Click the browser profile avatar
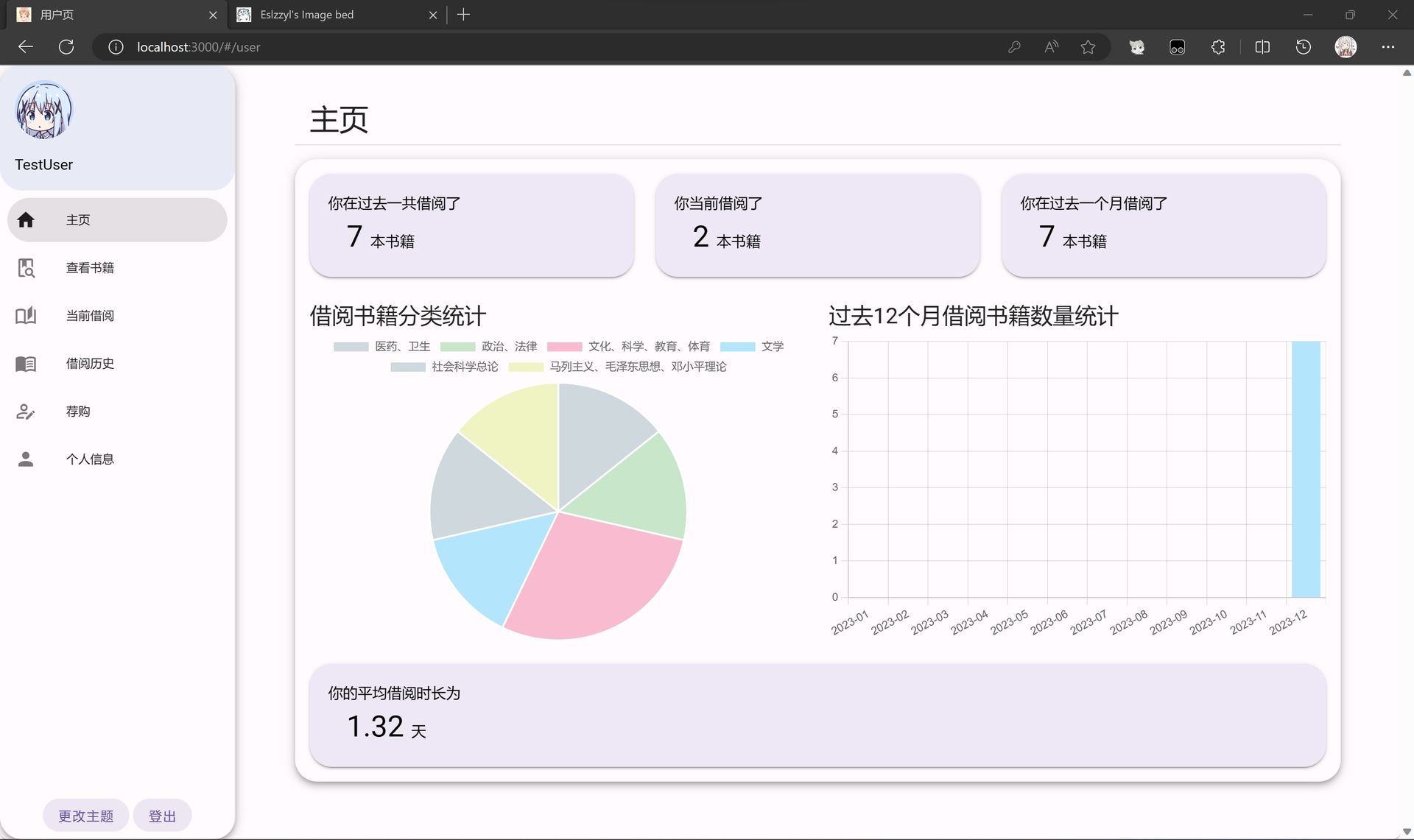This screenshot has width=1414, height=840. point(1346,47)
